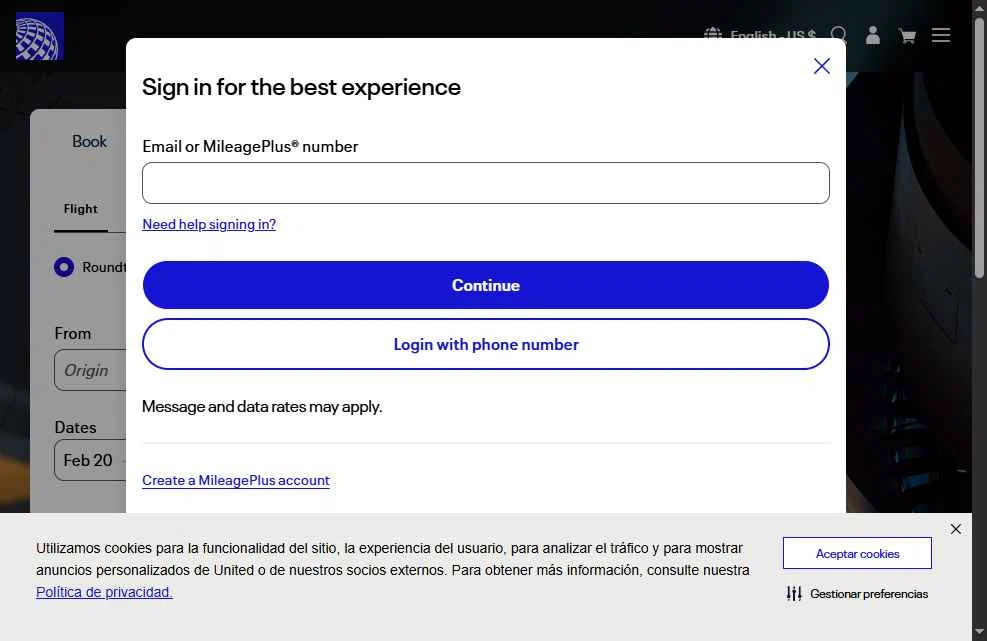The height and width of the screenshot is (641, 987).
Task: Dismiss the cookie banner
Action: click(x=956, y=529)
